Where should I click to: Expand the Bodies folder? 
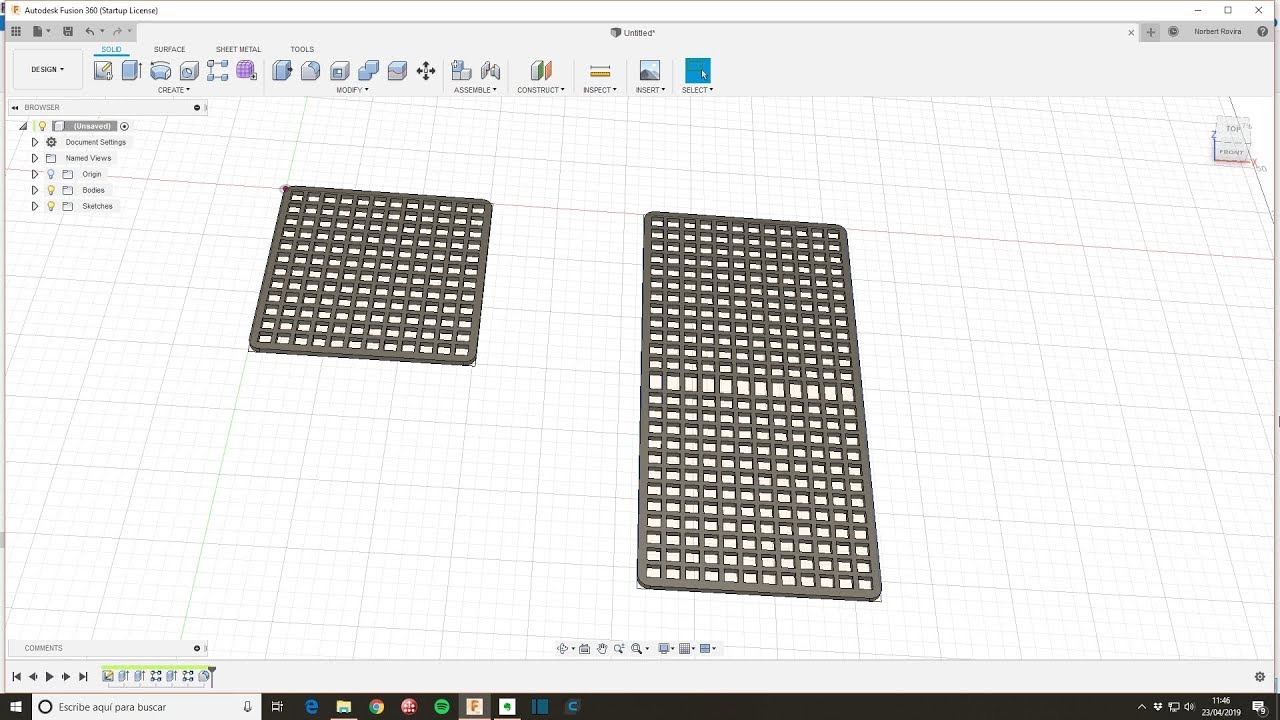(34, 190)
